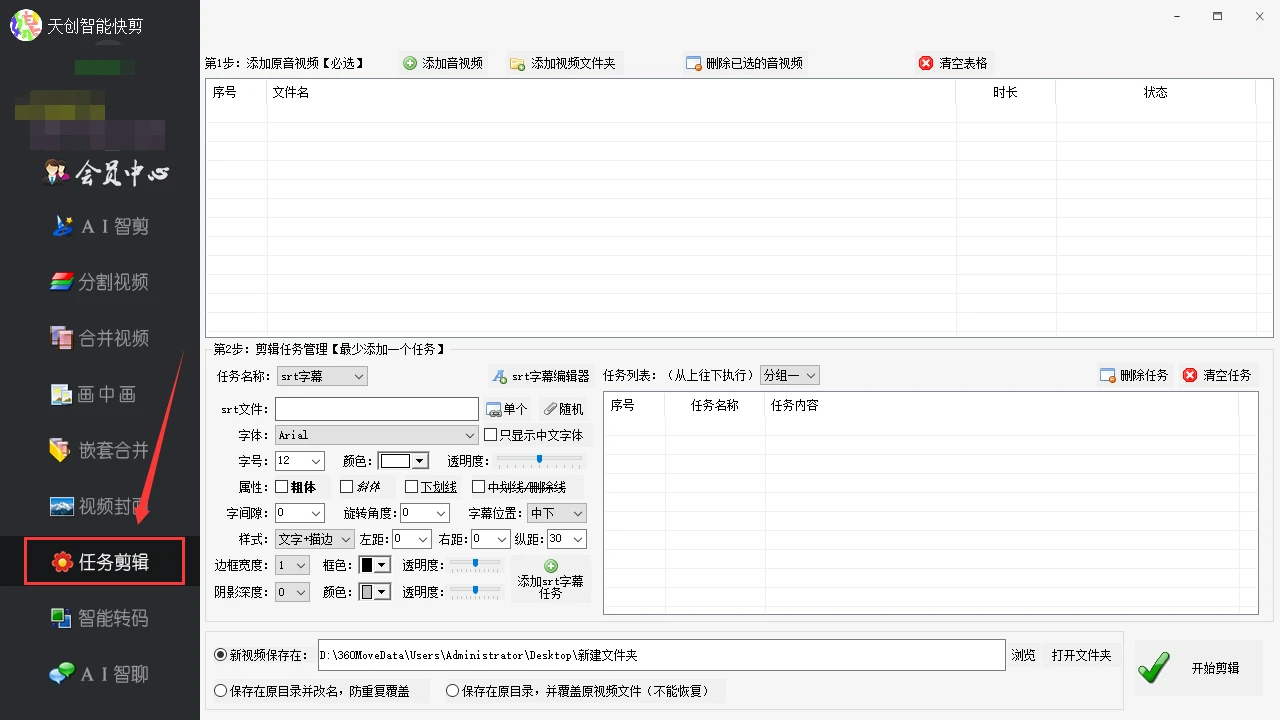Click 打开文件夹 button
Screen dimensions: 1280x720
[1081, 655]
